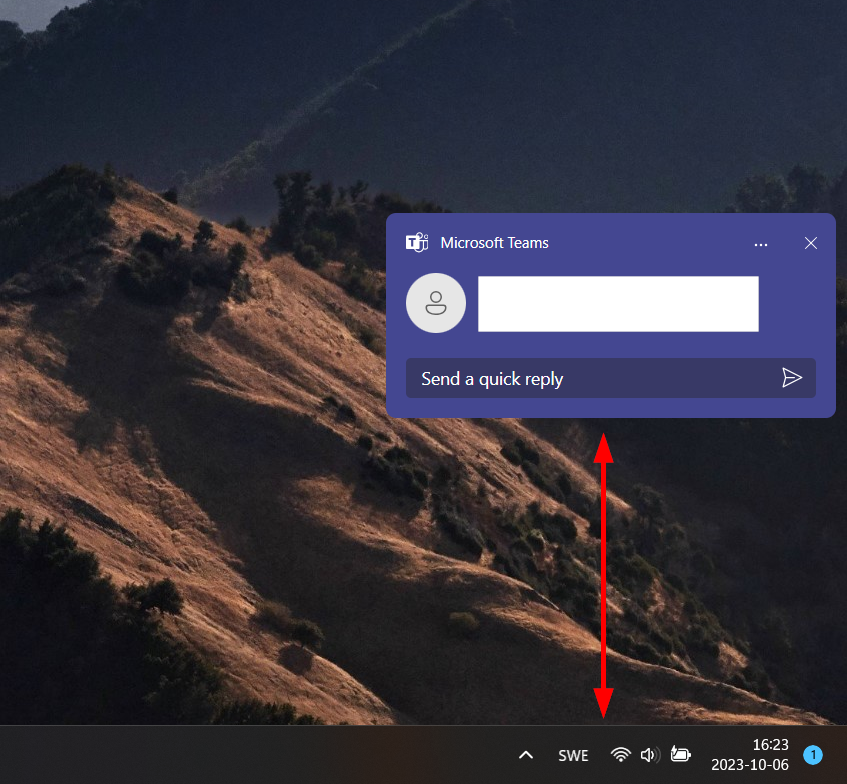Expand hidden system tray icons
The image size is (847, 784).
(x=525, y=755)
